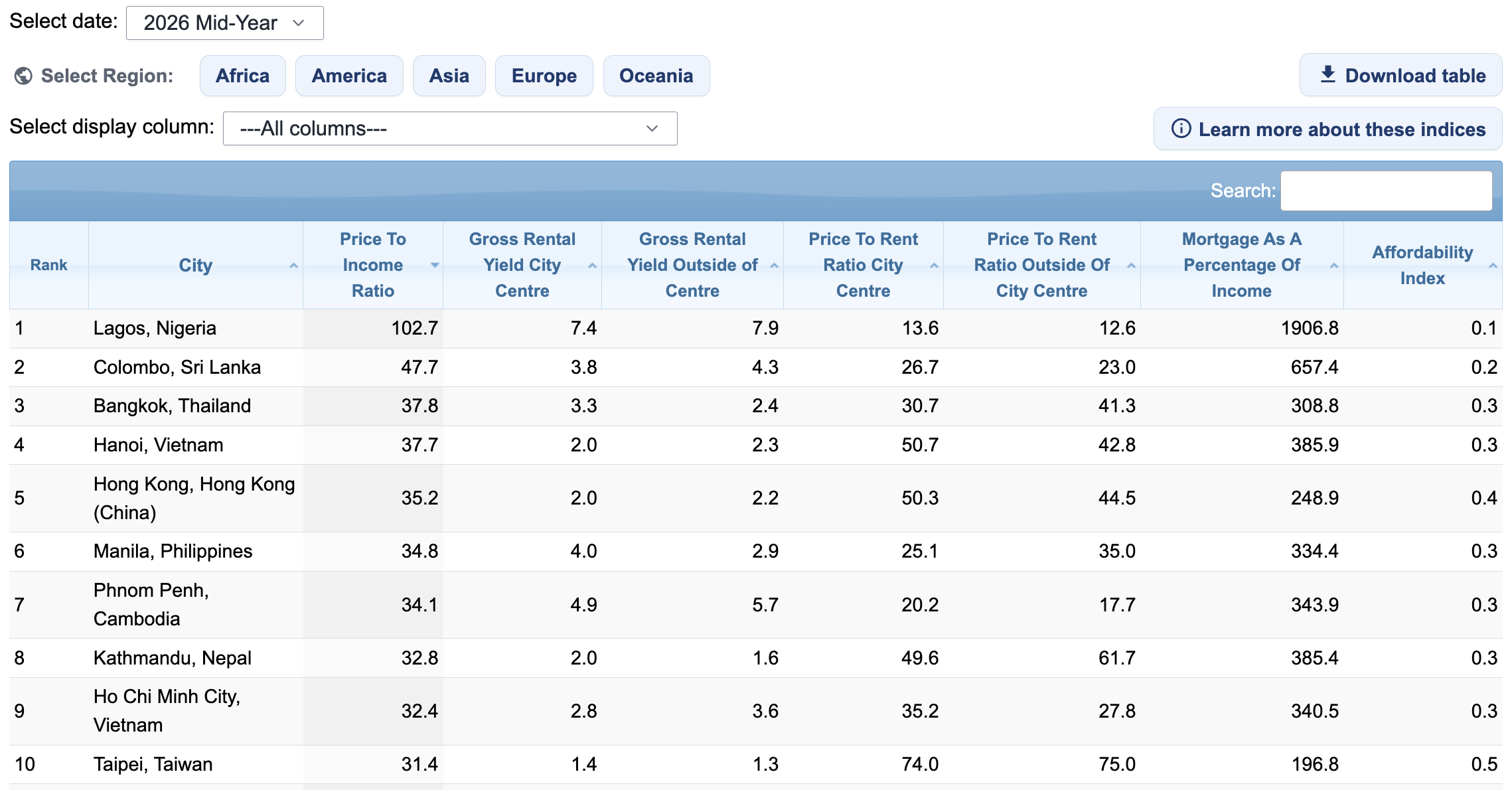Click sort arrow for Price To Rent Ratio Outside Of City Centre

click(x=1131, y=266)
